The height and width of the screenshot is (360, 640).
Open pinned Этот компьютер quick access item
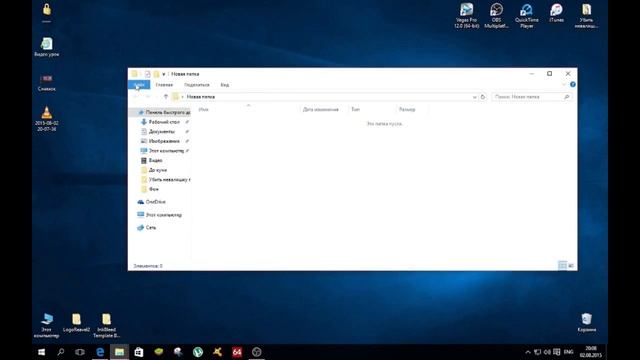point(166,151)
